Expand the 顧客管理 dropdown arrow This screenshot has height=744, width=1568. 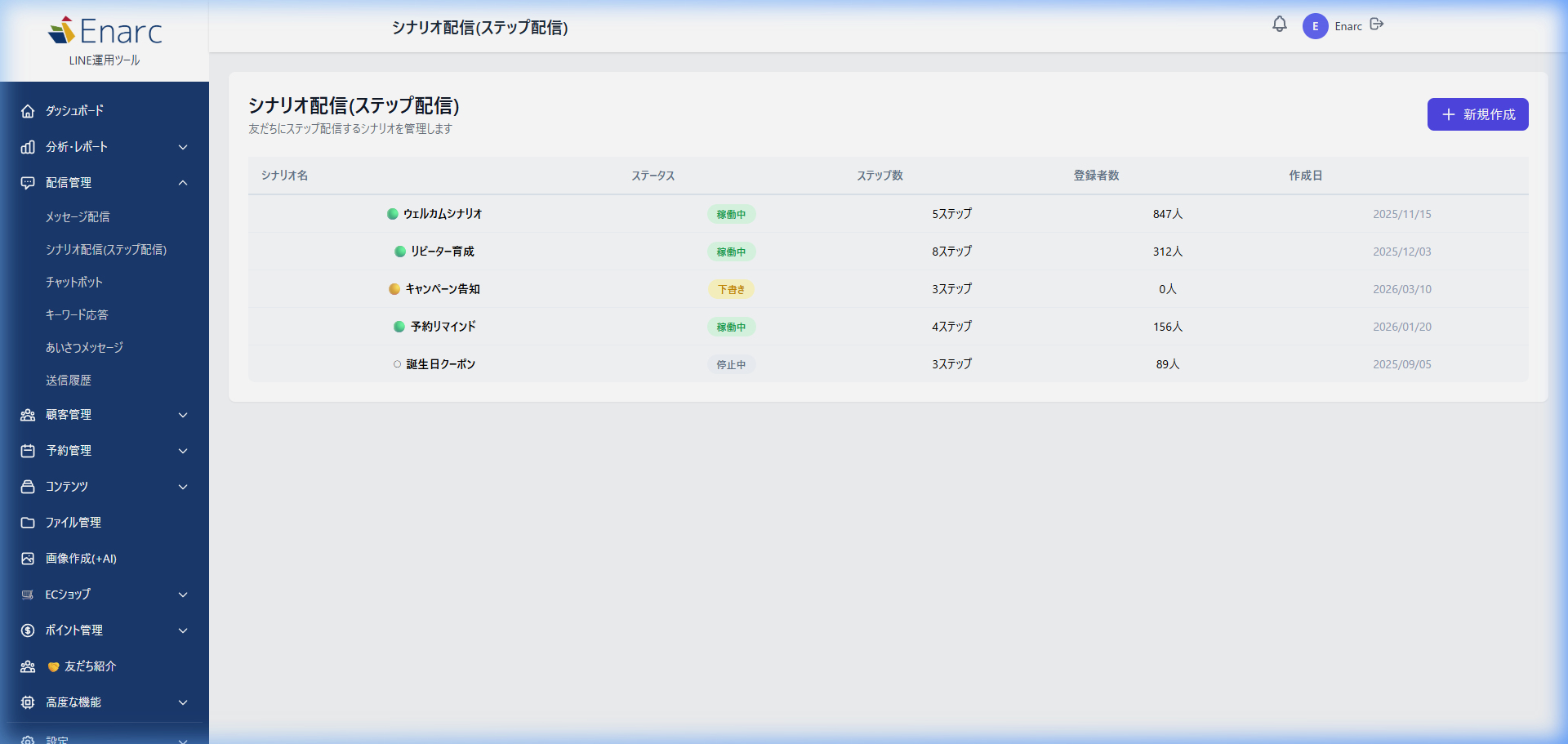[183, 415]
